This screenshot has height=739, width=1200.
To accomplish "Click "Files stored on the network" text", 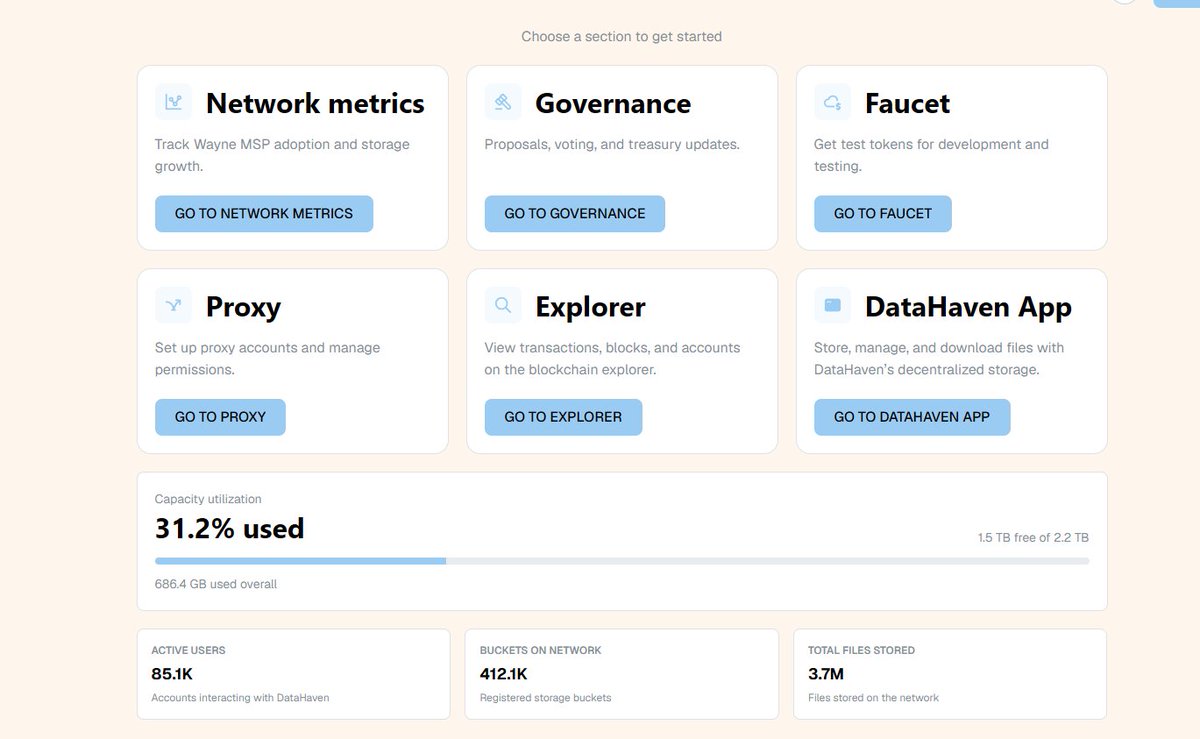I will pyautogui.click(x=873, y=697).
